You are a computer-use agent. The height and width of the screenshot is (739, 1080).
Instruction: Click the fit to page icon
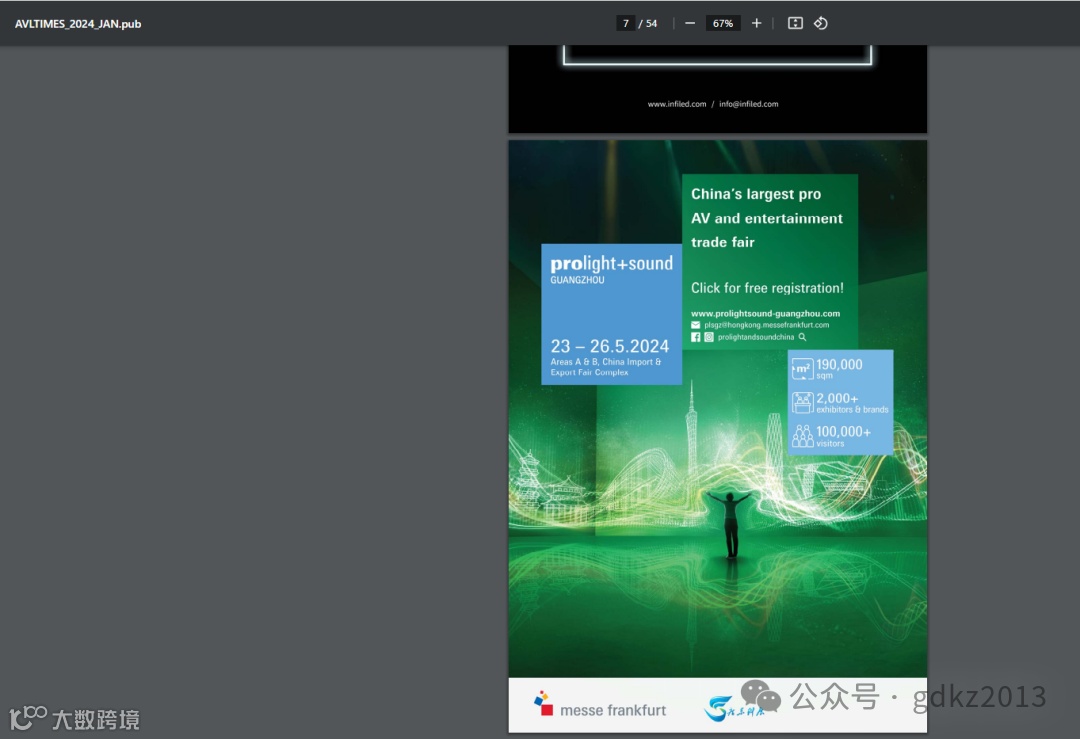795,23
